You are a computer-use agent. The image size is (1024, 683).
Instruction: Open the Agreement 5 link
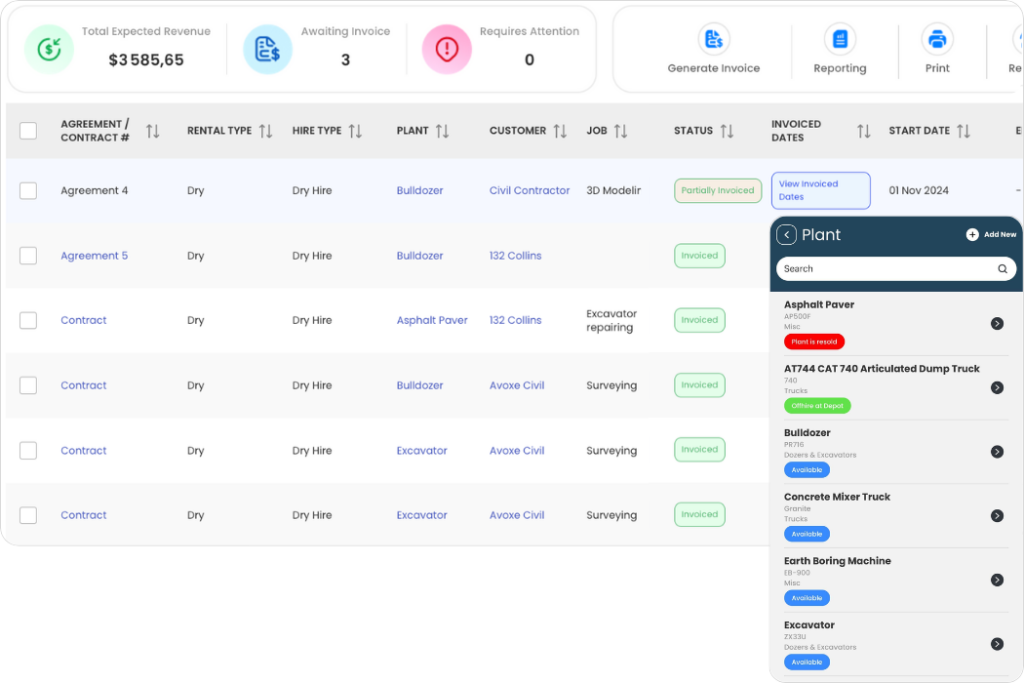tap(94, 255)
